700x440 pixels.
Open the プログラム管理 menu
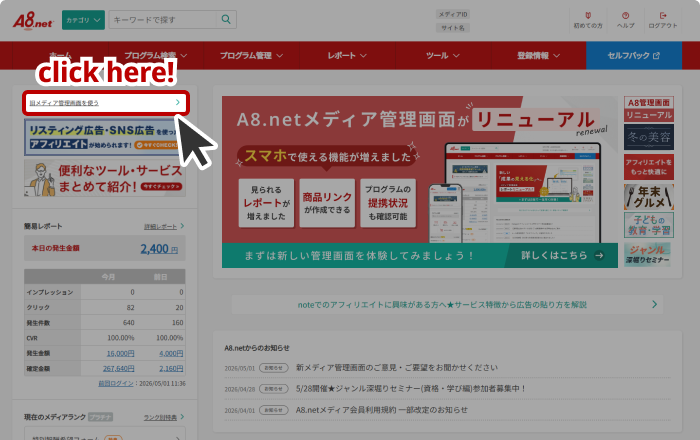(x=251, y=55)
